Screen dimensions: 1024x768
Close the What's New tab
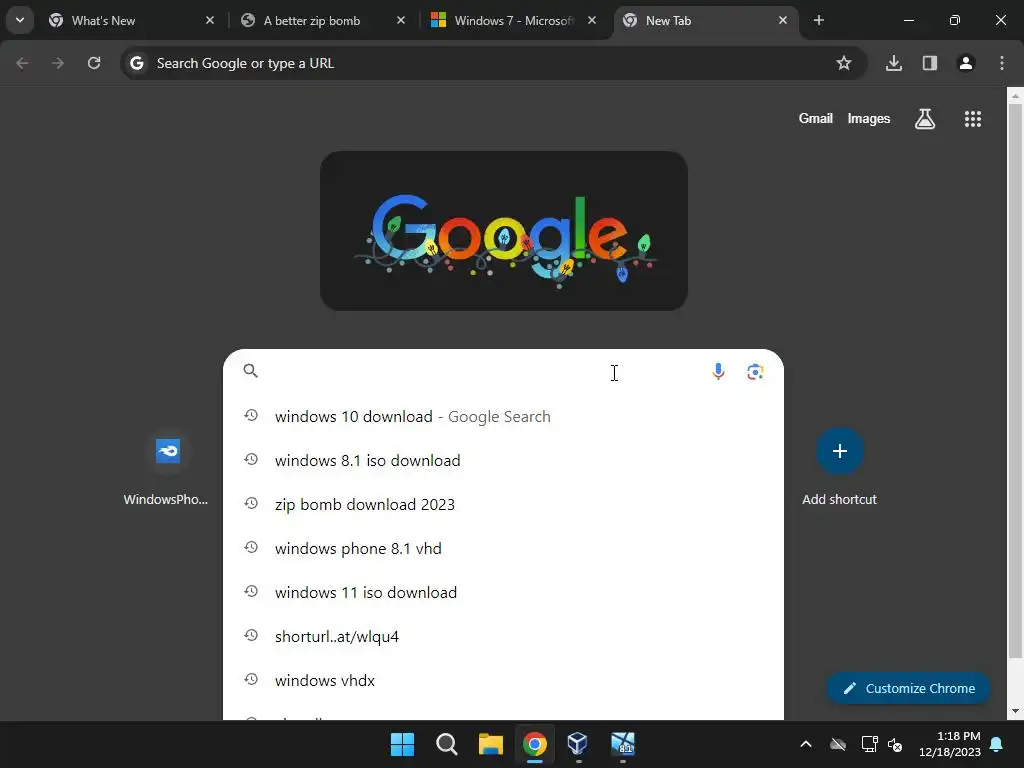[210, 21]
